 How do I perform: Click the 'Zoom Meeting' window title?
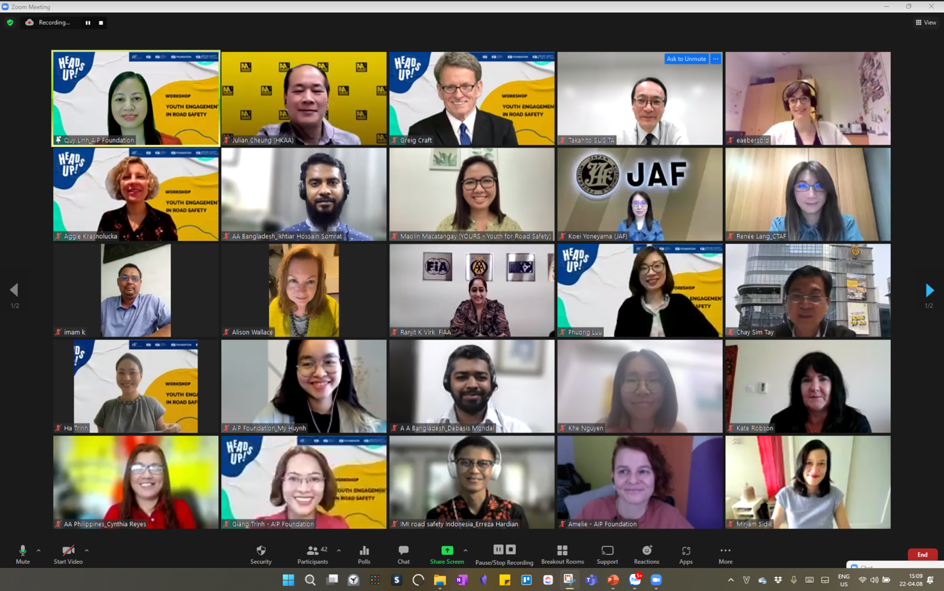[30, 7]
